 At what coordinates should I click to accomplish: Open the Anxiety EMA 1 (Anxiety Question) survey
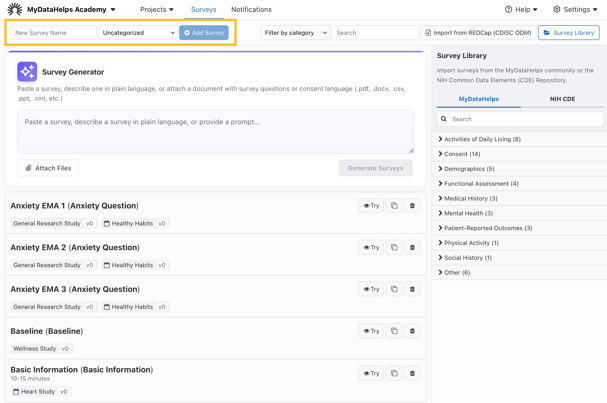[74, 206]
